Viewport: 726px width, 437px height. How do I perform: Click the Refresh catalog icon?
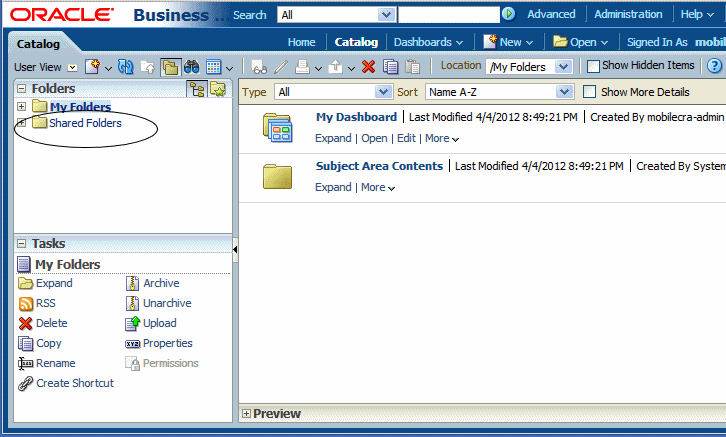(x=125, y=67)
